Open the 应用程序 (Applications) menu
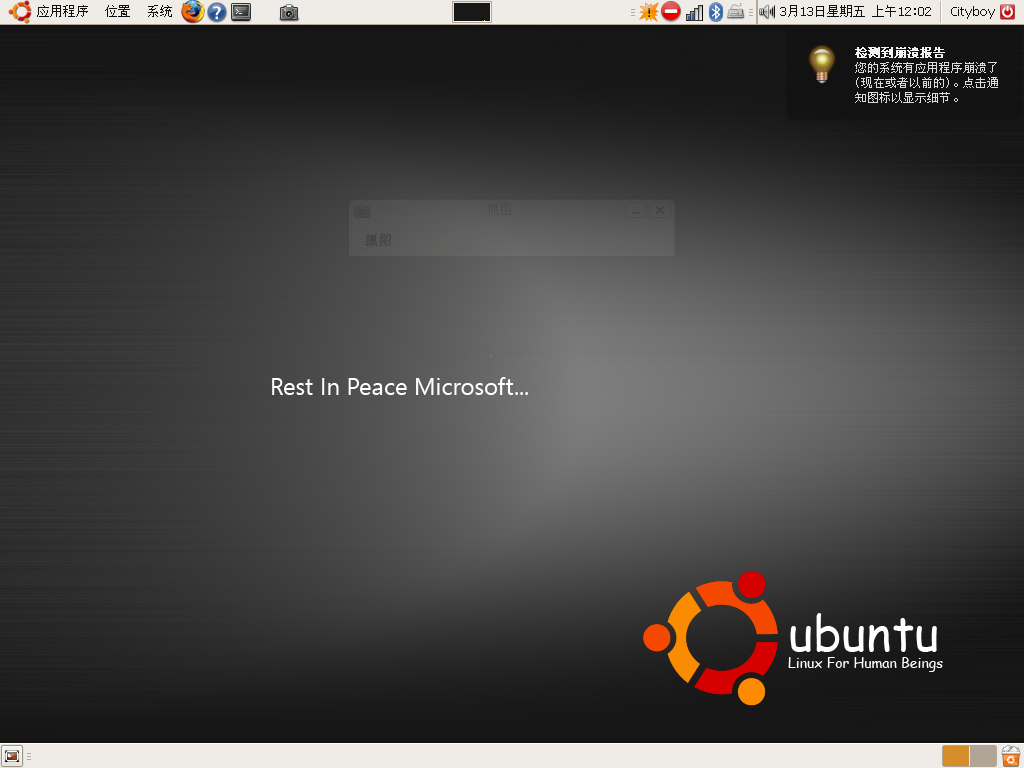The image size is (1024, 768). pyautogui.click(x=62, y=12)
